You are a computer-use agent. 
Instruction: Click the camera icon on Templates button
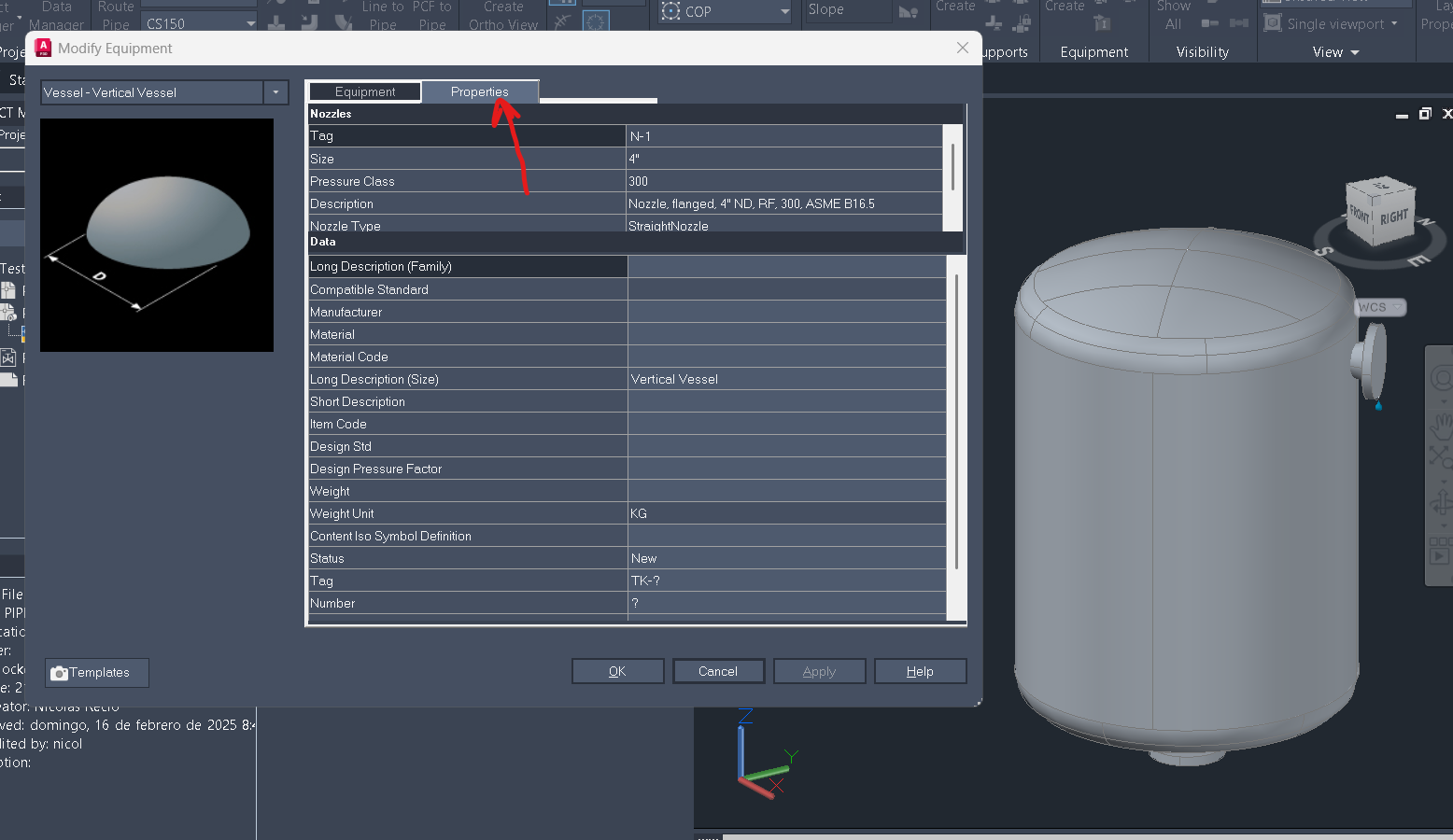click(60, 673)
